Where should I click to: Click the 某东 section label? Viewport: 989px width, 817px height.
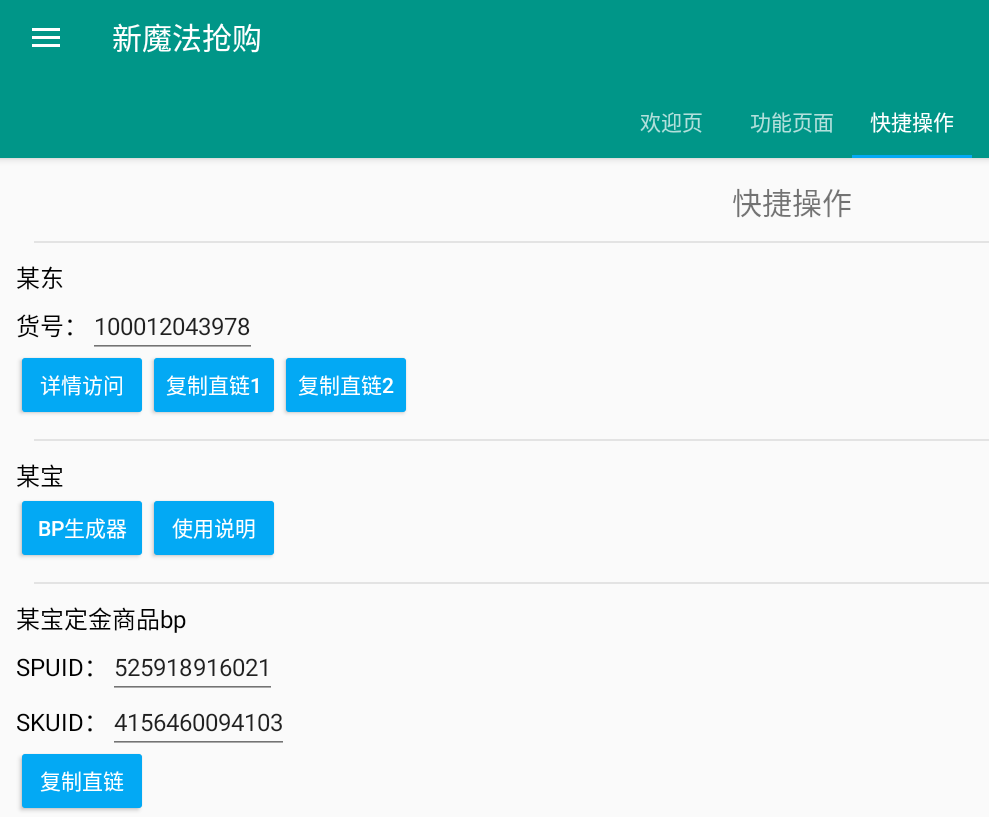pos(40,279)
